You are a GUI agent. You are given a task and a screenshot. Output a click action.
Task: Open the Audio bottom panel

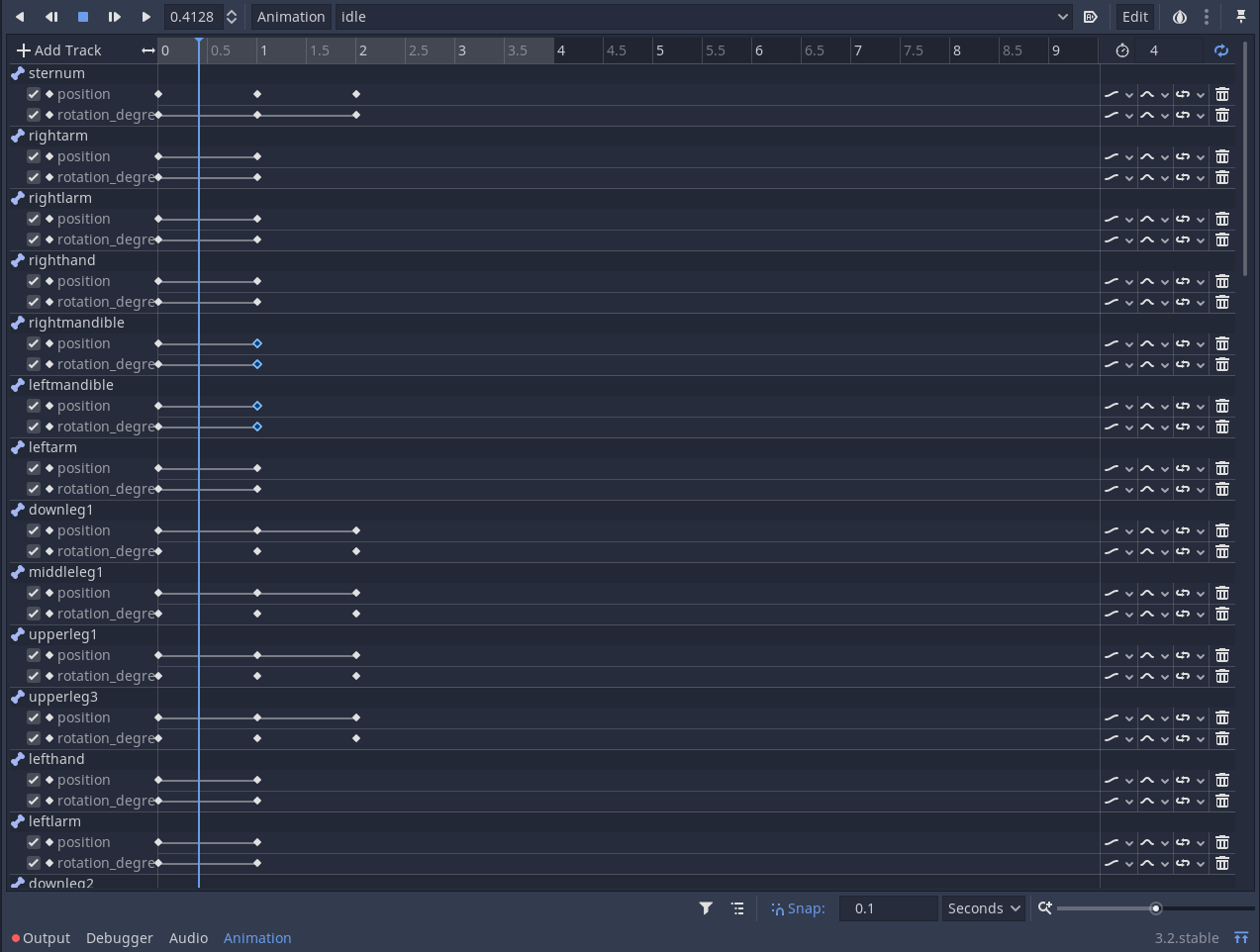188,937
